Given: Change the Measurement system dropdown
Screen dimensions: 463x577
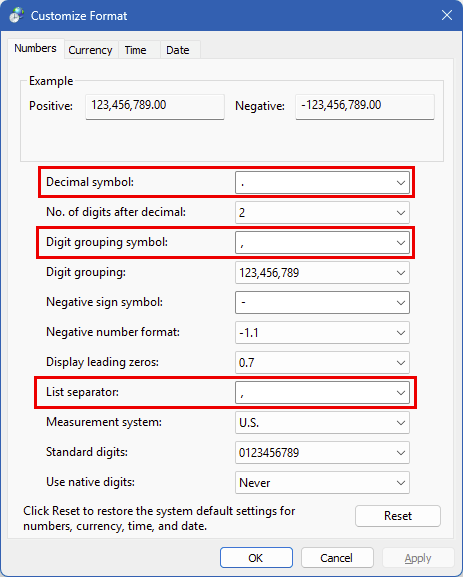Looking at the screenshot, I should (322, 423).
